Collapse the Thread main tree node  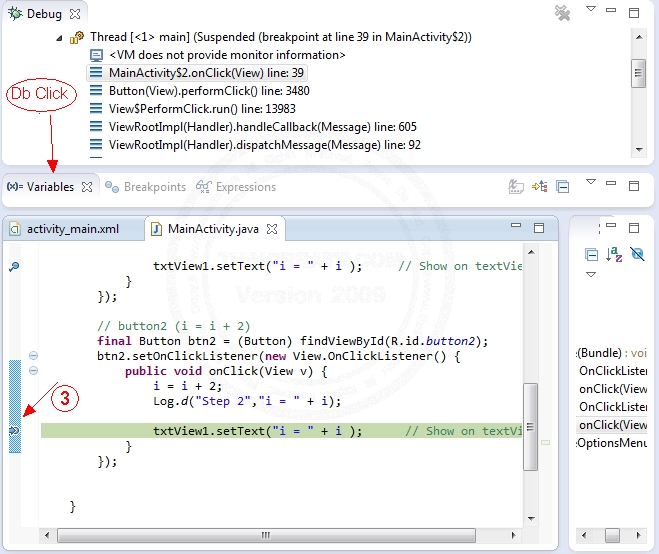pos(59,38)
